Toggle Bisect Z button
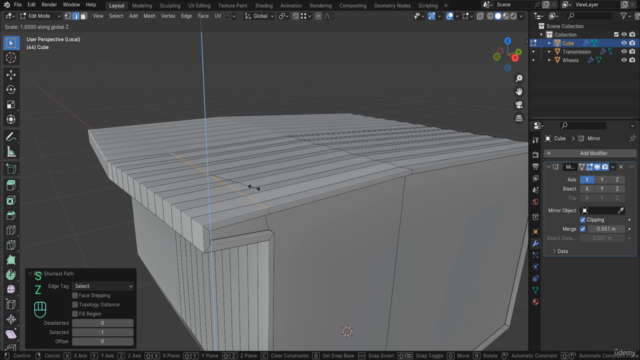 tap(617, 189)
